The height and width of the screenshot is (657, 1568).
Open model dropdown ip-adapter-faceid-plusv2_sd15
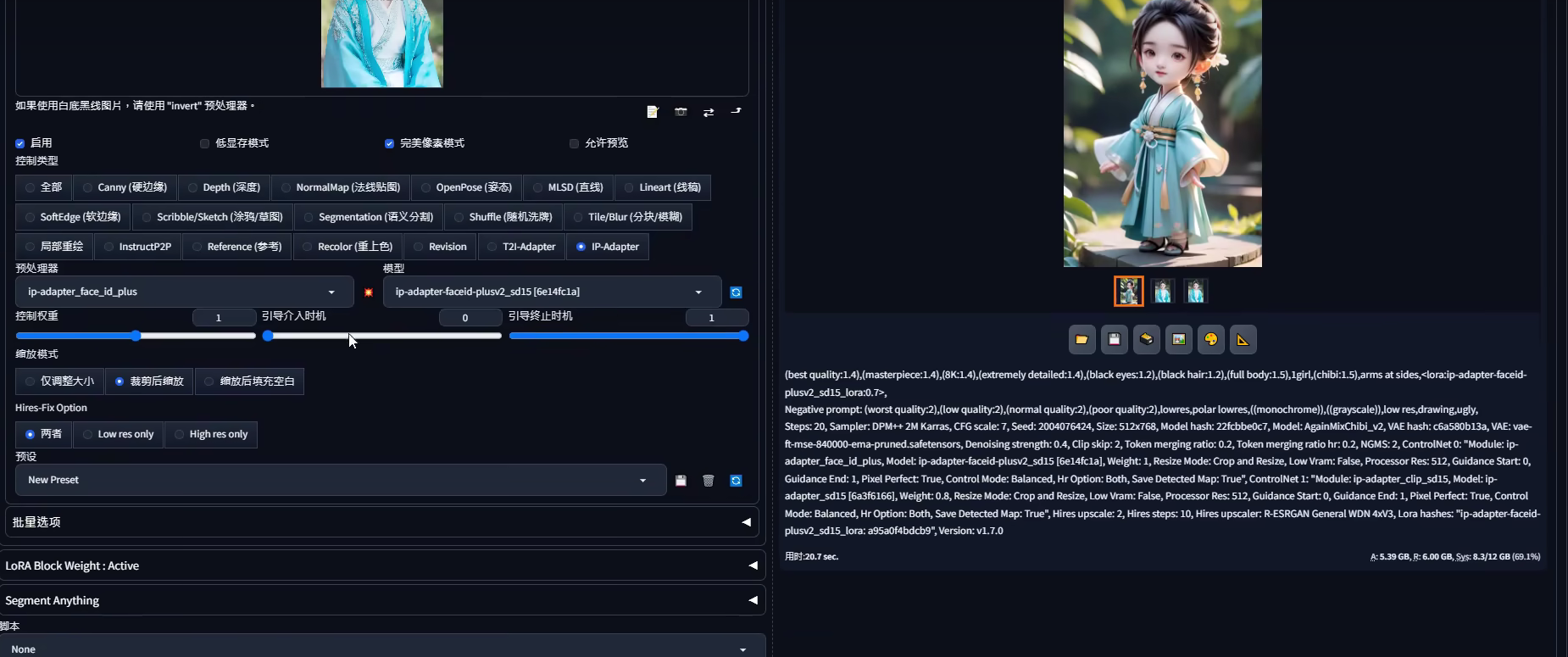(552, 292)
